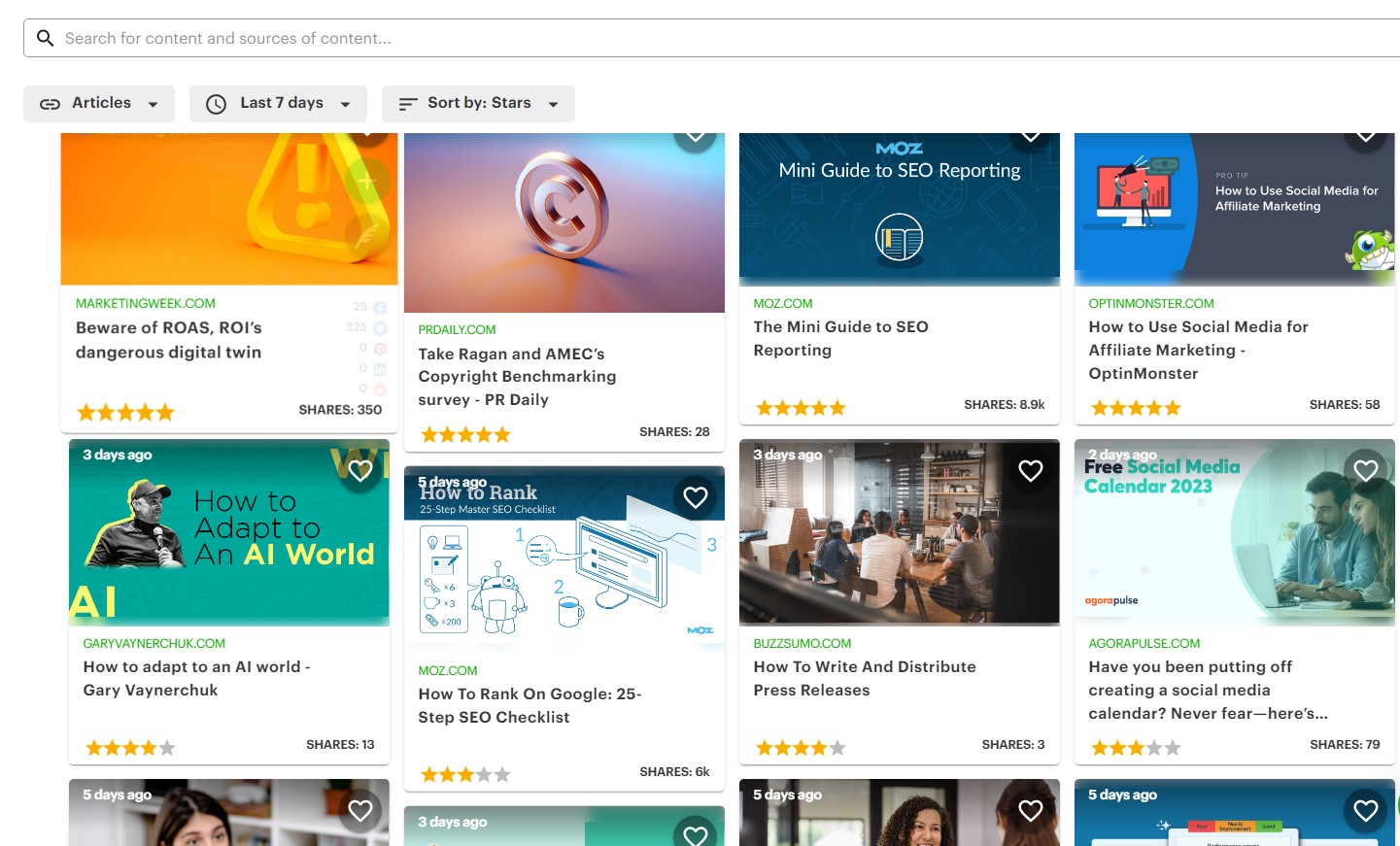Click star rating on Beware of ROAS card
This screenshot has width=1400, height=846.
tap(125, 412)
